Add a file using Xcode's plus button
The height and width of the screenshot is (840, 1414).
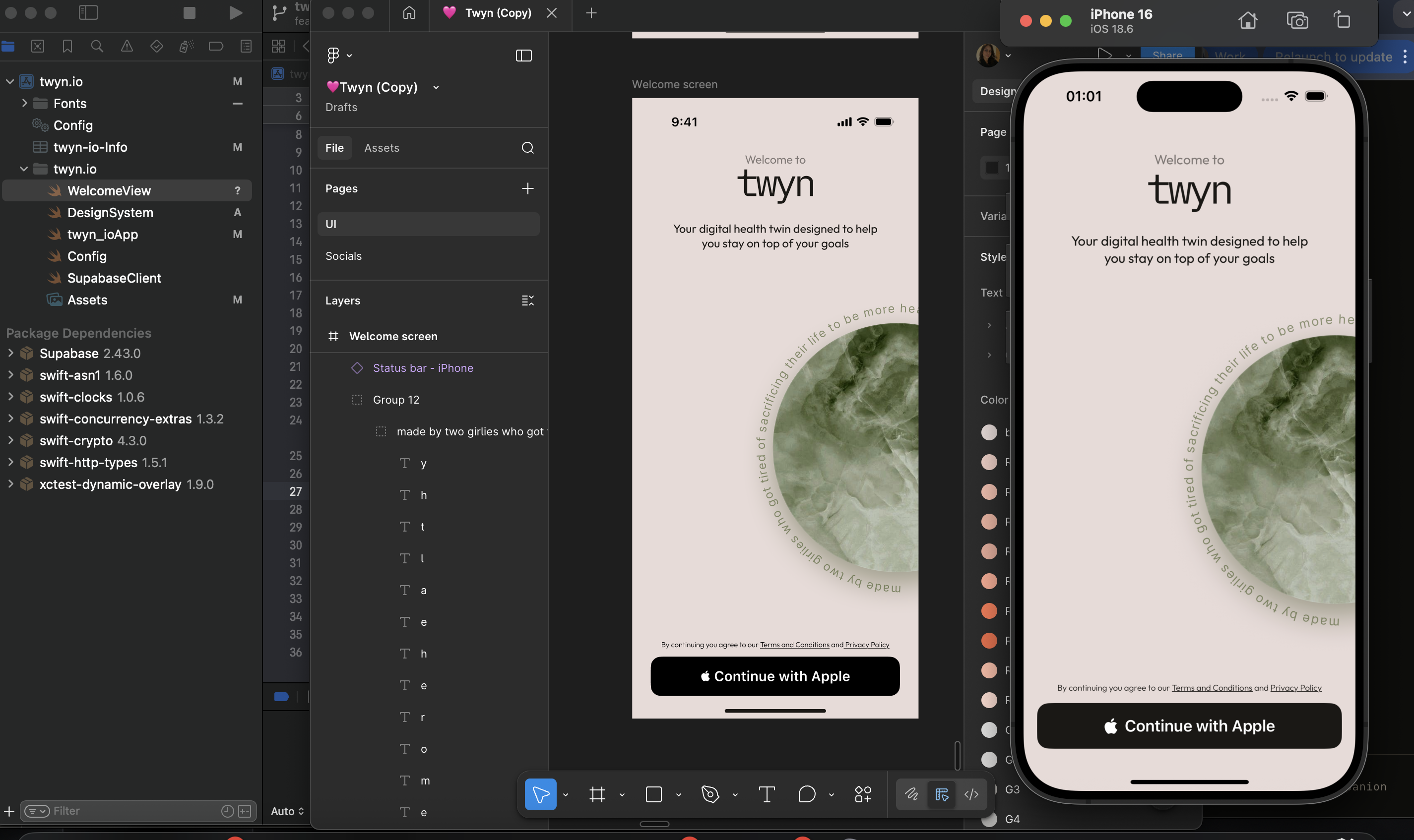coord(9,811)
